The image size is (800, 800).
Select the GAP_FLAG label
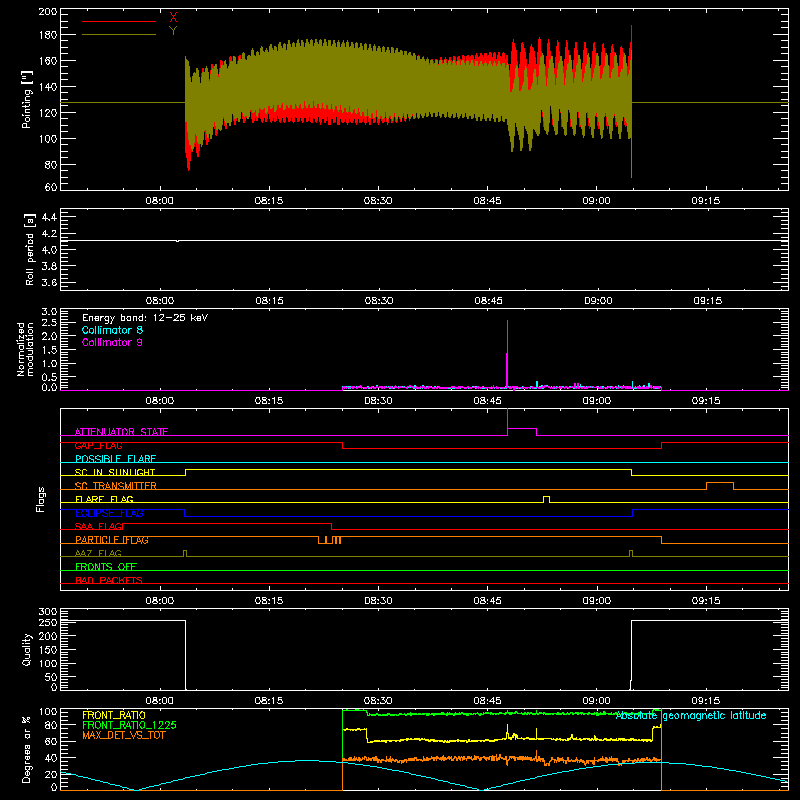(99, 445)
